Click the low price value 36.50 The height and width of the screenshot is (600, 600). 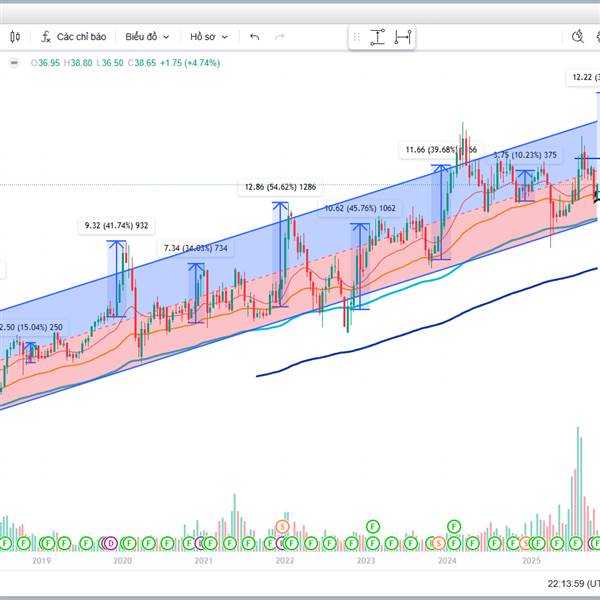click(x=110, y=63)
